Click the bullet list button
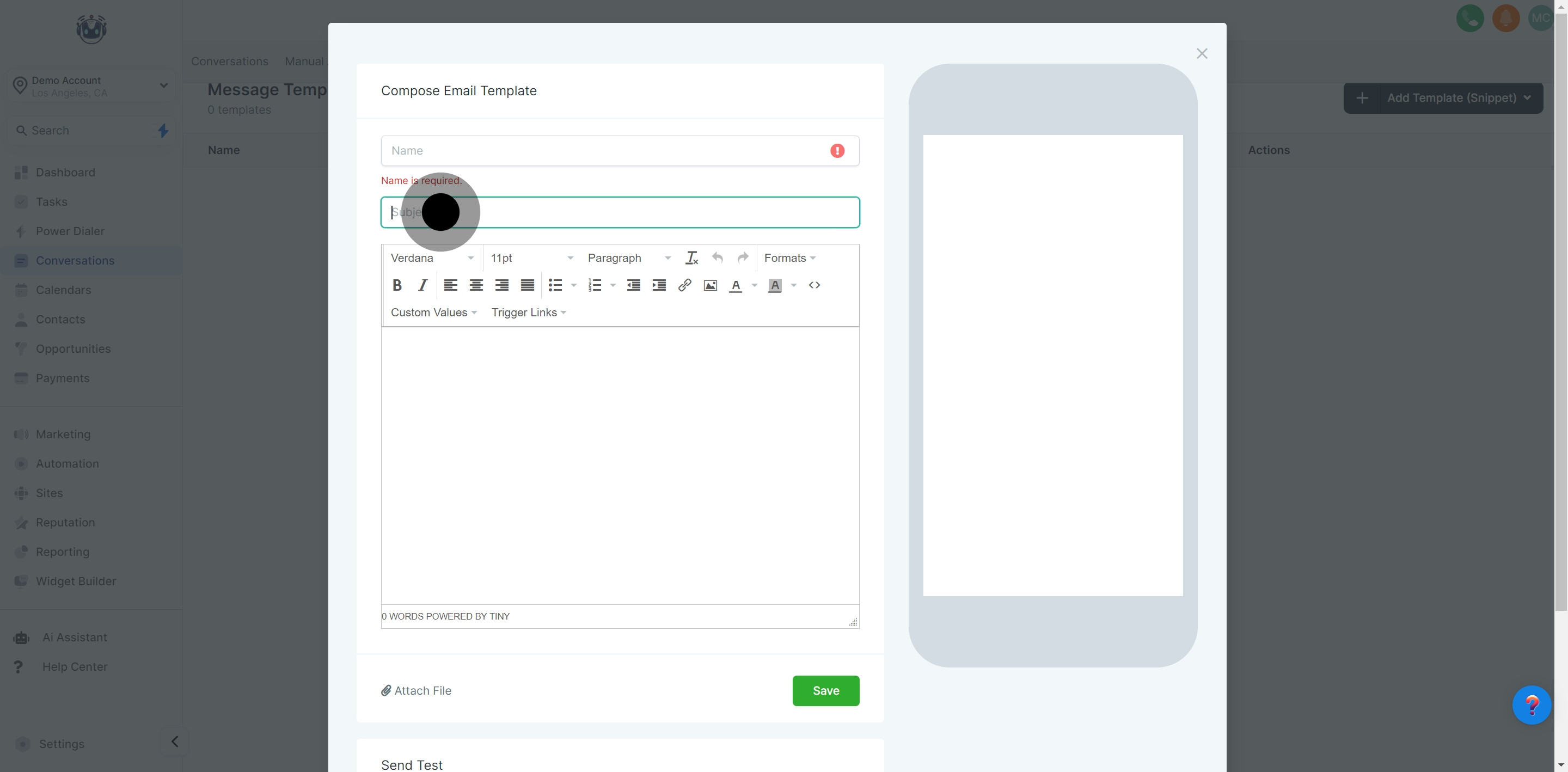 tap(555, 285)
